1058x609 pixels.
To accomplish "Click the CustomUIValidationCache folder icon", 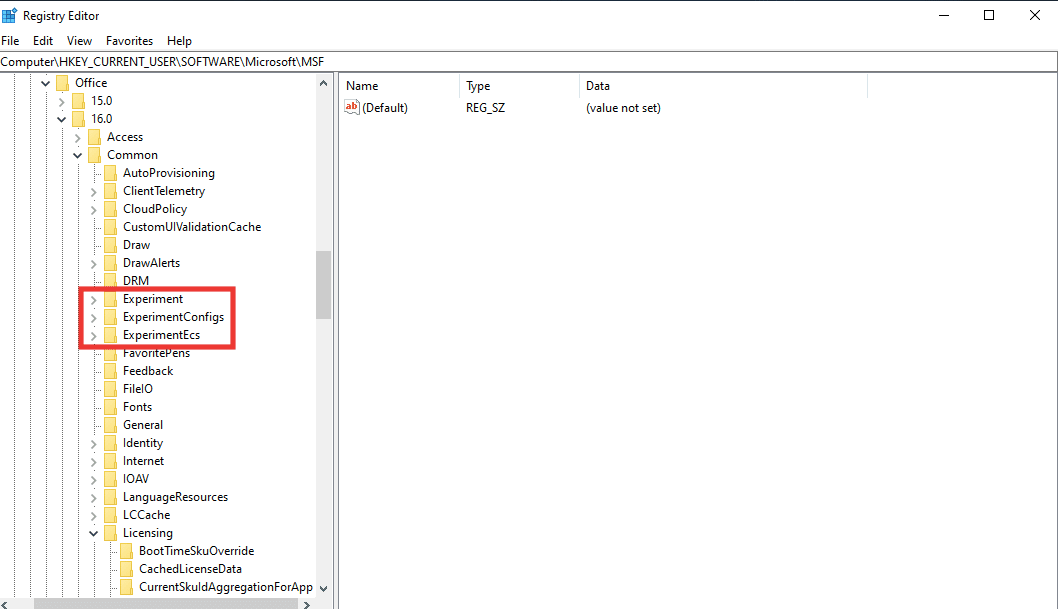I will click(111, 227).
